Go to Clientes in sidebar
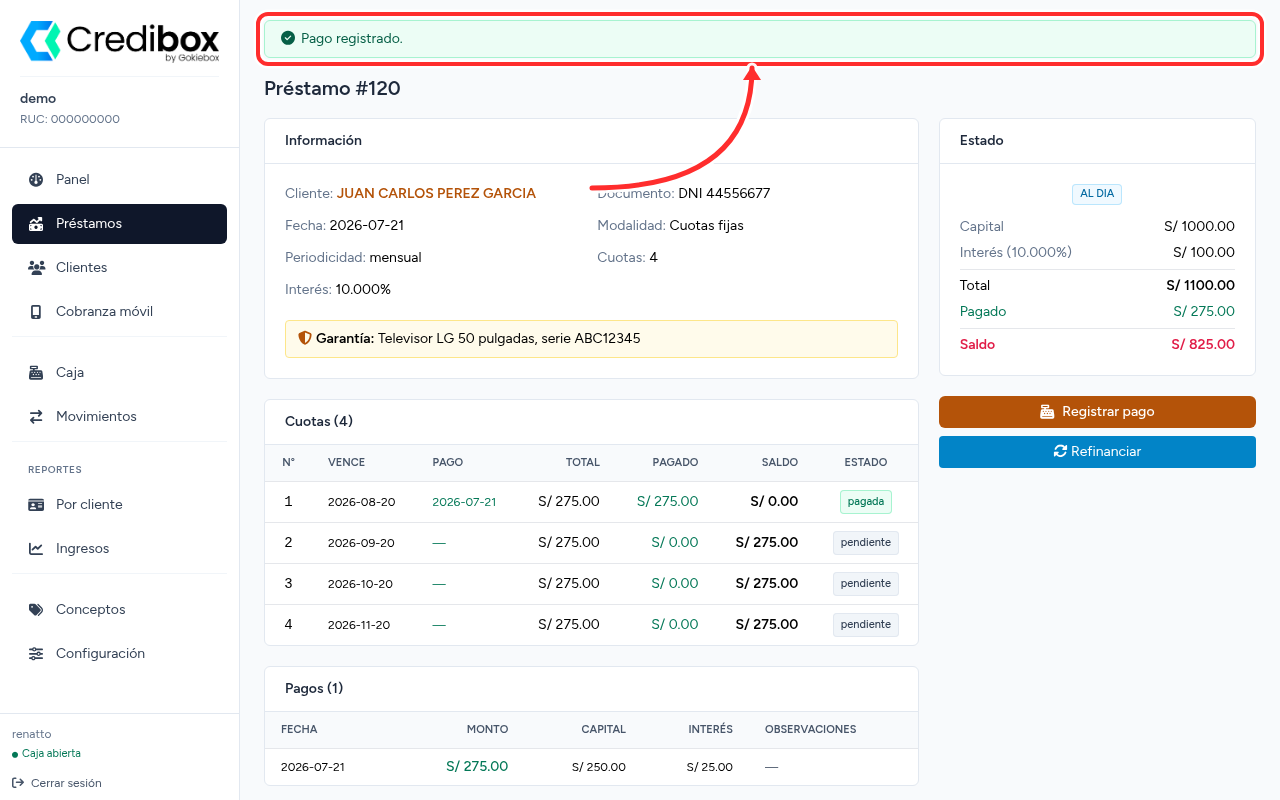The image size is (1280, 800). [x=119, y=268]
